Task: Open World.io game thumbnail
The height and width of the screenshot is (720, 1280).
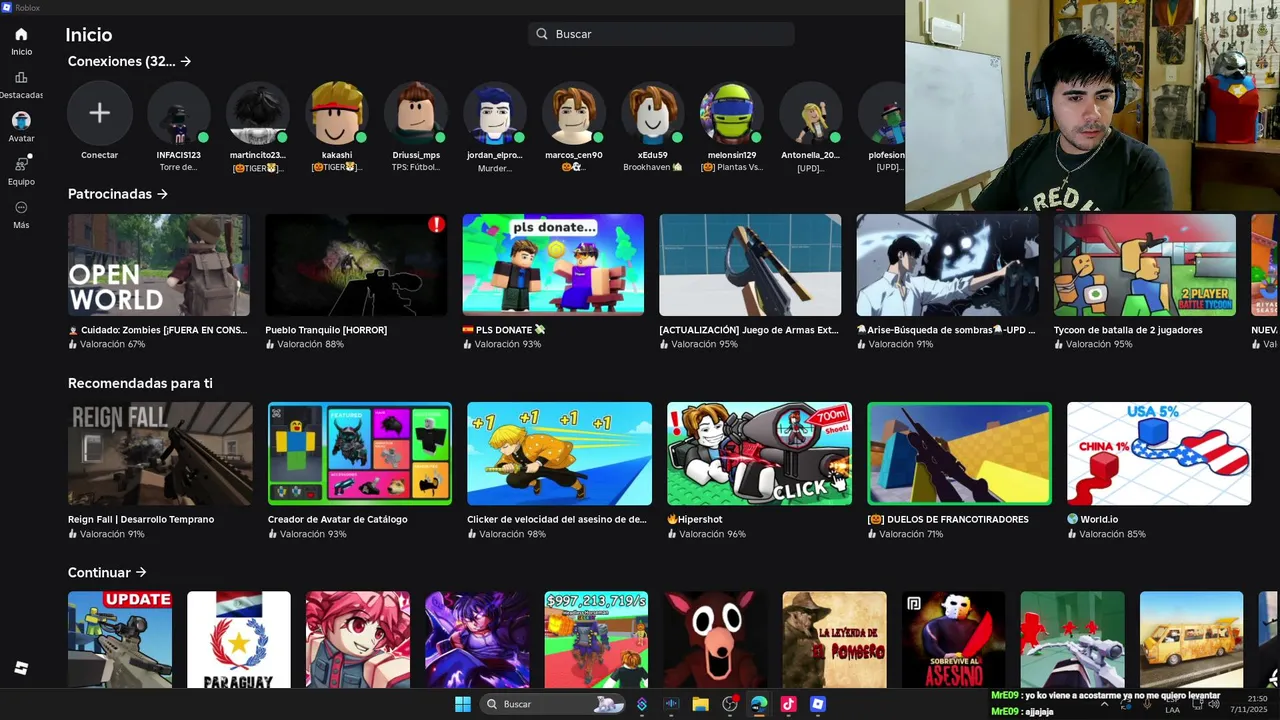Action: (x=1159, y=454)
